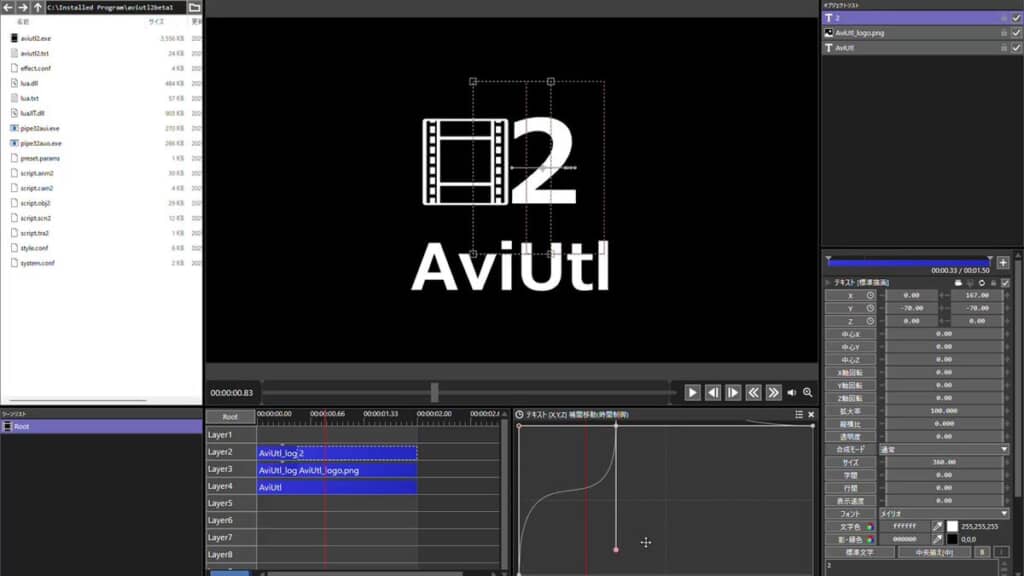Open the font (フォント) dropdown
1024x576 pixels.
[944, 514]
